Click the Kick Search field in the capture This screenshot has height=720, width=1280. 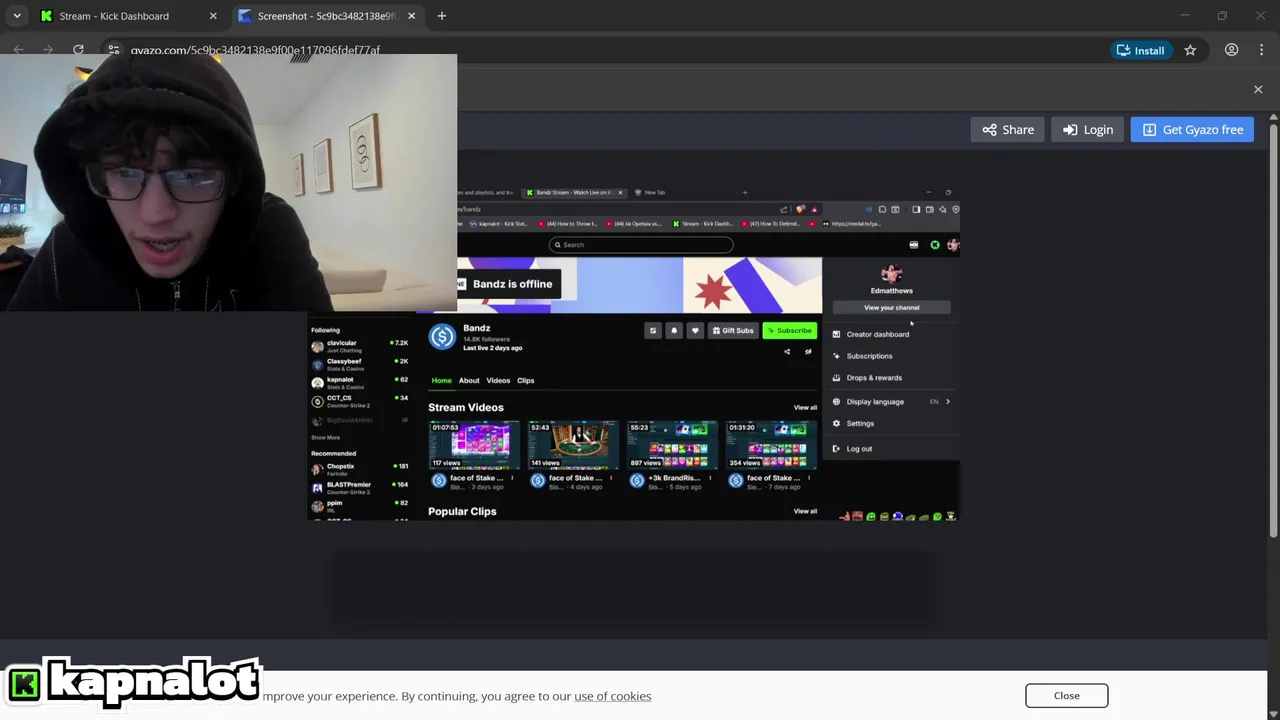pos(641,244)
